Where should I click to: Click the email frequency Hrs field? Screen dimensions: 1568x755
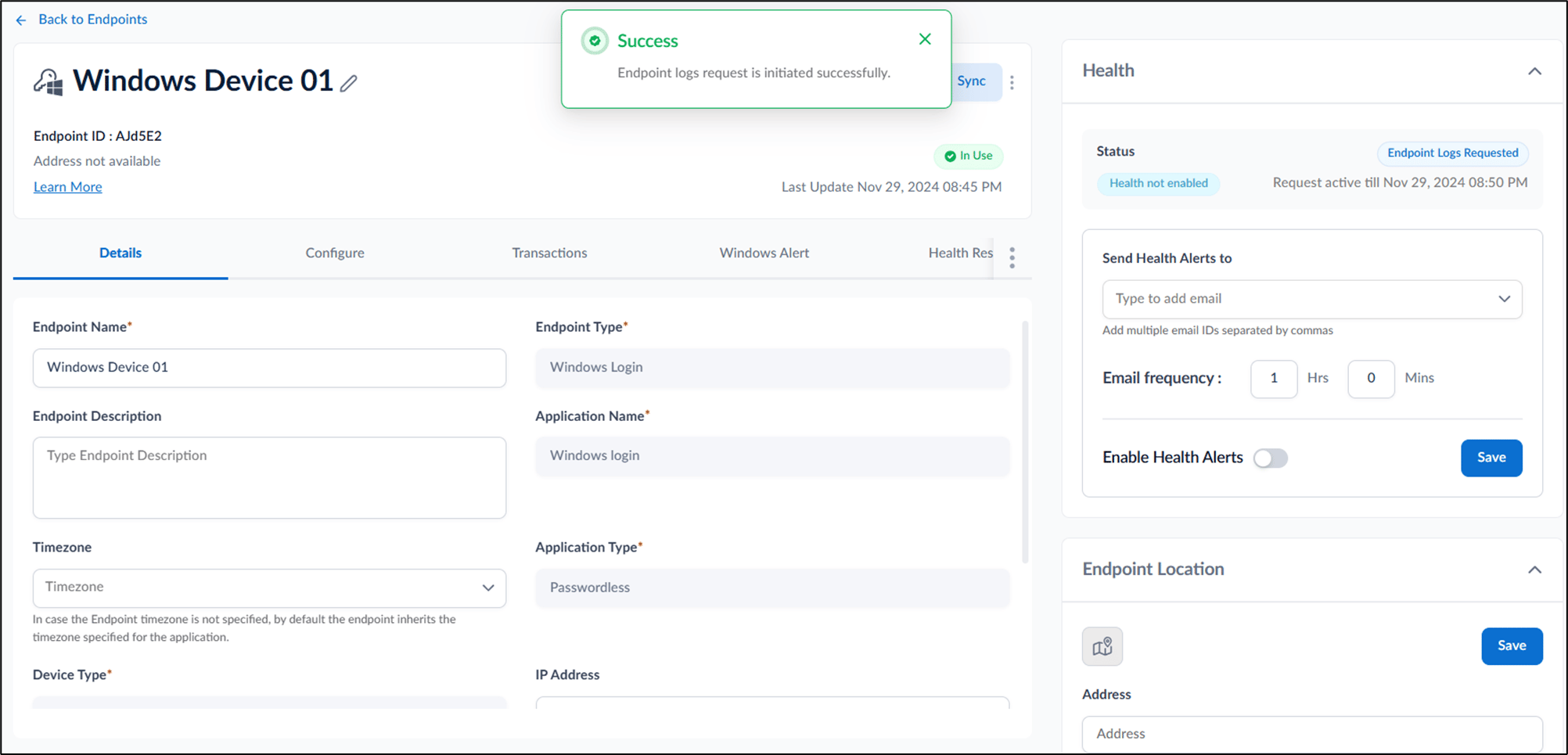coord(1274,379)
